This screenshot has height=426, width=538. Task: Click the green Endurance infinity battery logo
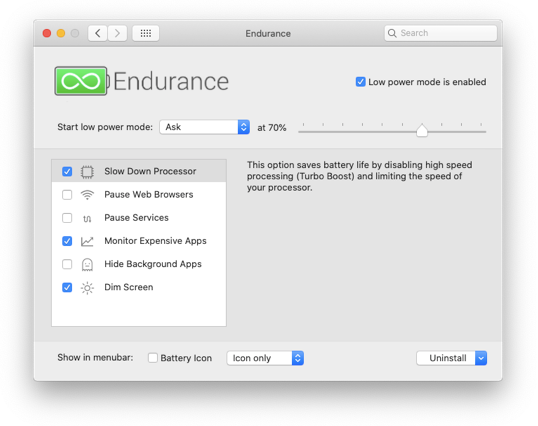click(x=82, y=81)
